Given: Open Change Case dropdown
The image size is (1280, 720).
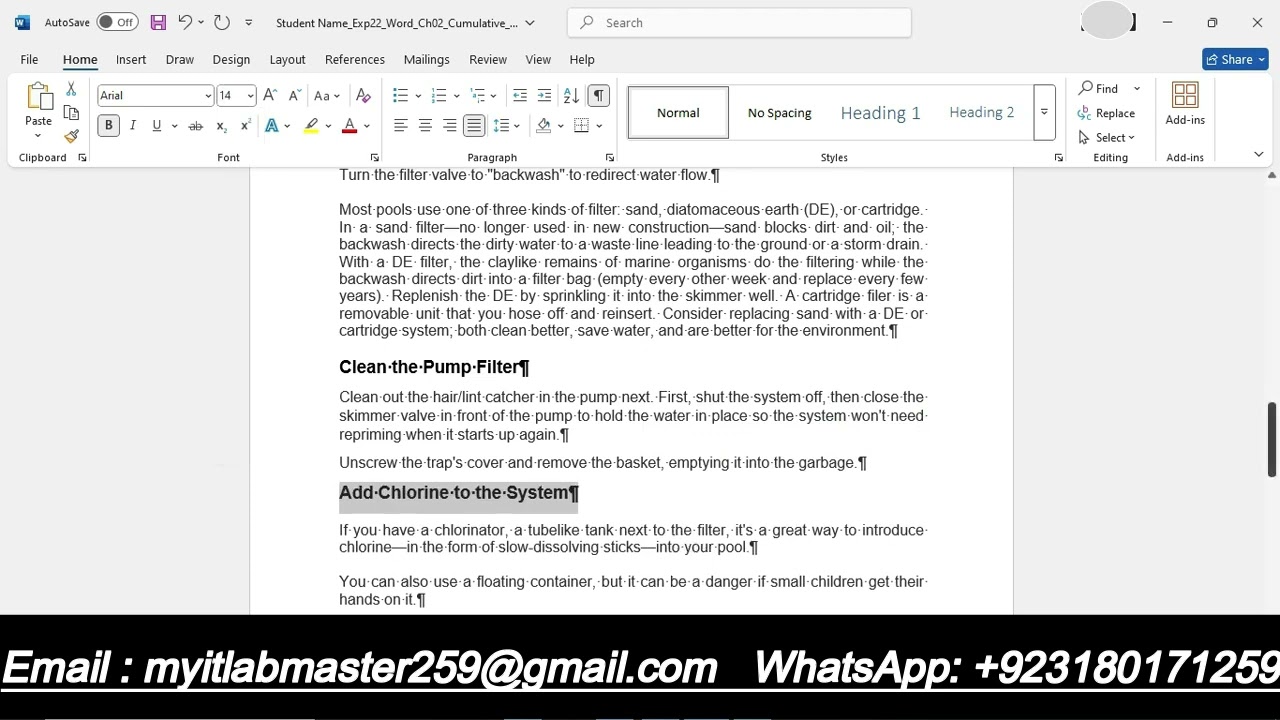Looking at the screenshot, I should tap(327, 96).
